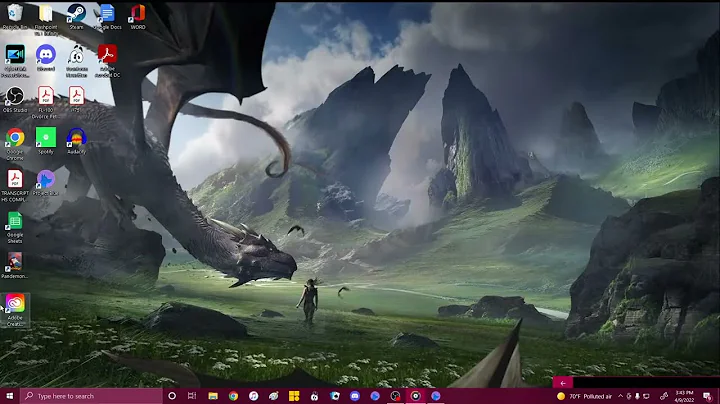Launch OBS Studio from desktop
This screenshot has width=720, height=404.
coord(15,100)
